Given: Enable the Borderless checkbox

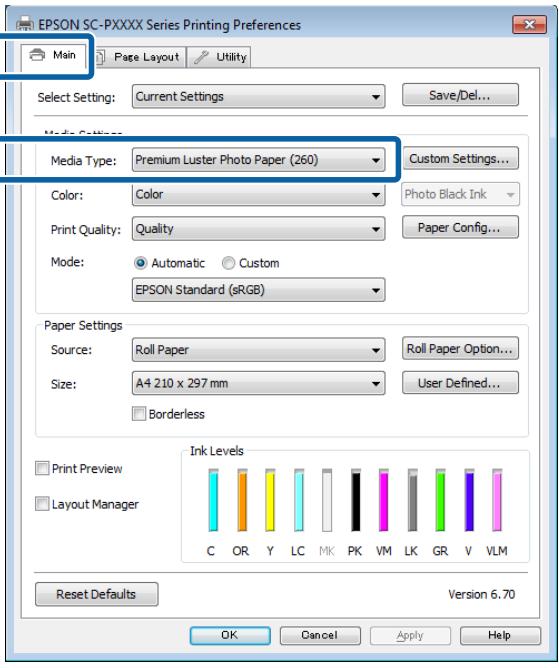Looking at the screenshot, I should (x=139, y=414).
